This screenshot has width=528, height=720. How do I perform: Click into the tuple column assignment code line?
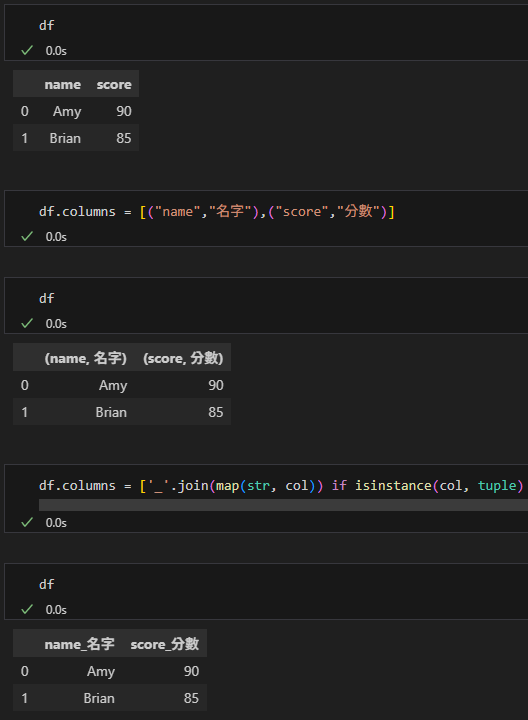tap(217, 212)
